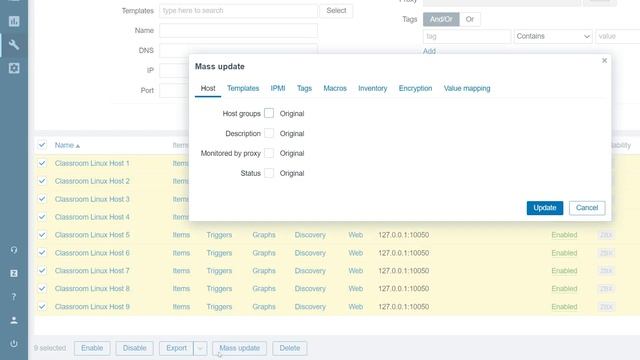The image size is (640, 360).
Task: Open the User settings person icon
Action: pos(14,320)
